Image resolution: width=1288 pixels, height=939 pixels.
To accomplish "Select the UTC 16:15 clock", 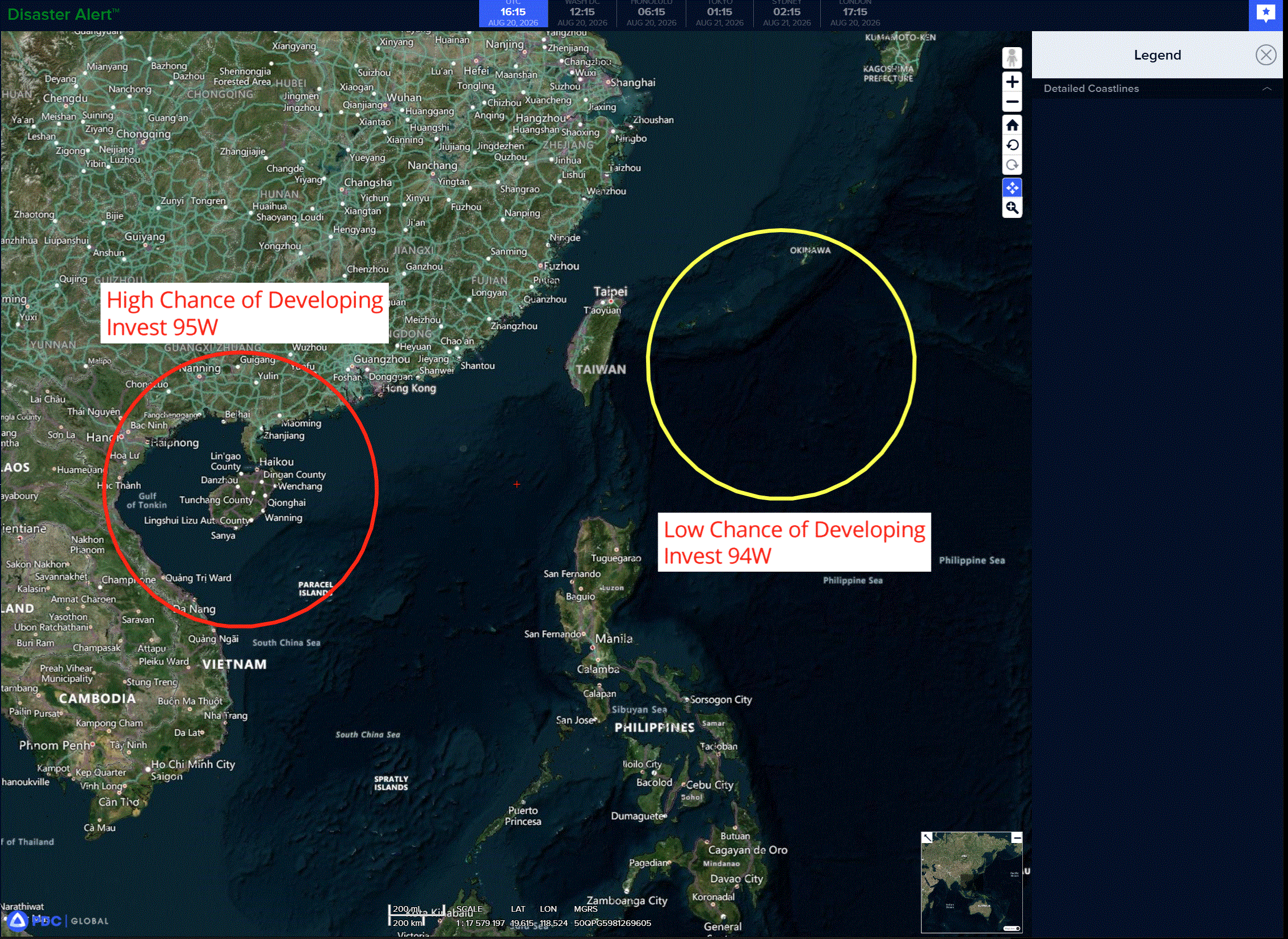I will 513,14.
